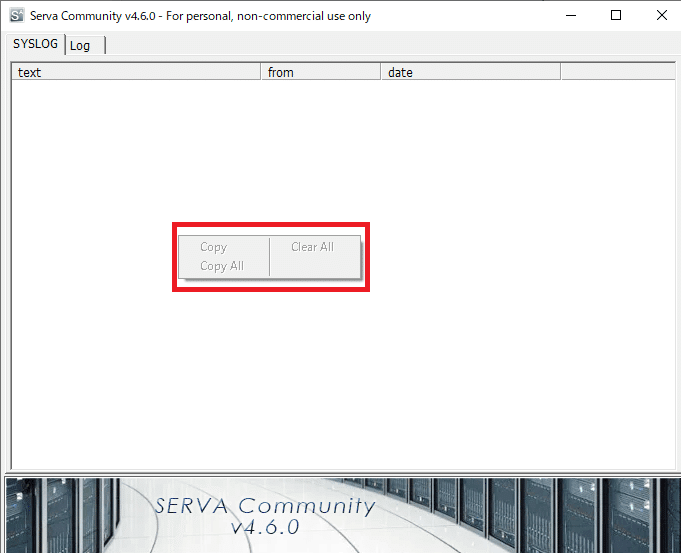Click the 'text' column header
Image resolution: width=681 pixels, height=553 pixels.
tap(136, 72)
